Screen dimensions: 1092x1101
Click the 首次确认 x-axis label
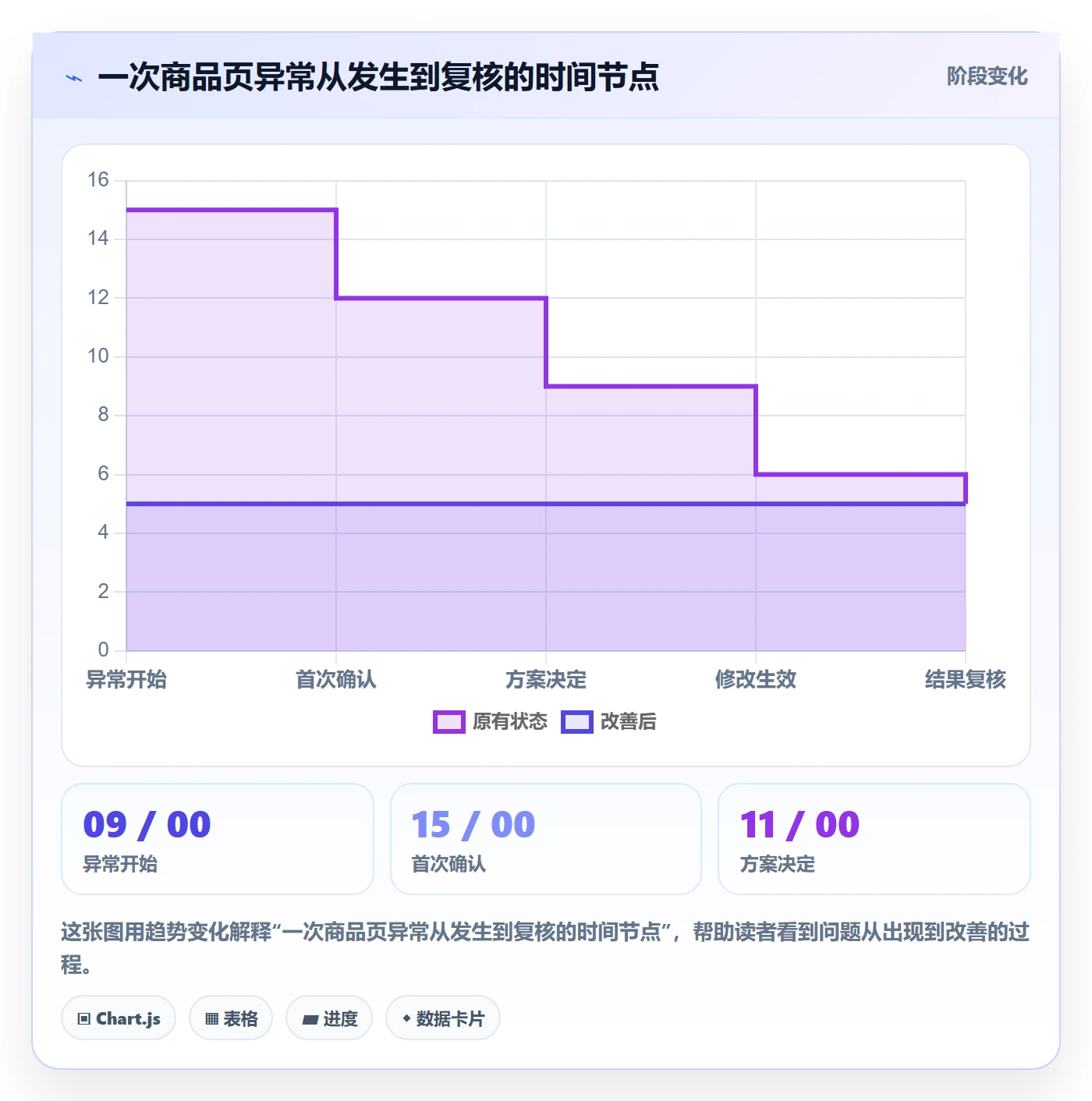pyautogui.click(x=336, y=679)
